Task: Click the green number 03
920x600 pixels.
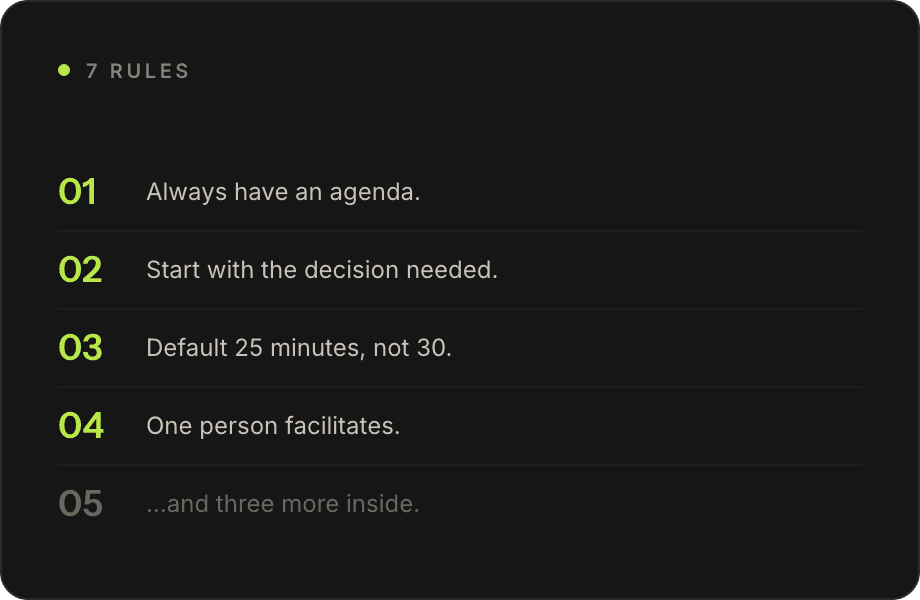Action: click(x=80, y=348)
